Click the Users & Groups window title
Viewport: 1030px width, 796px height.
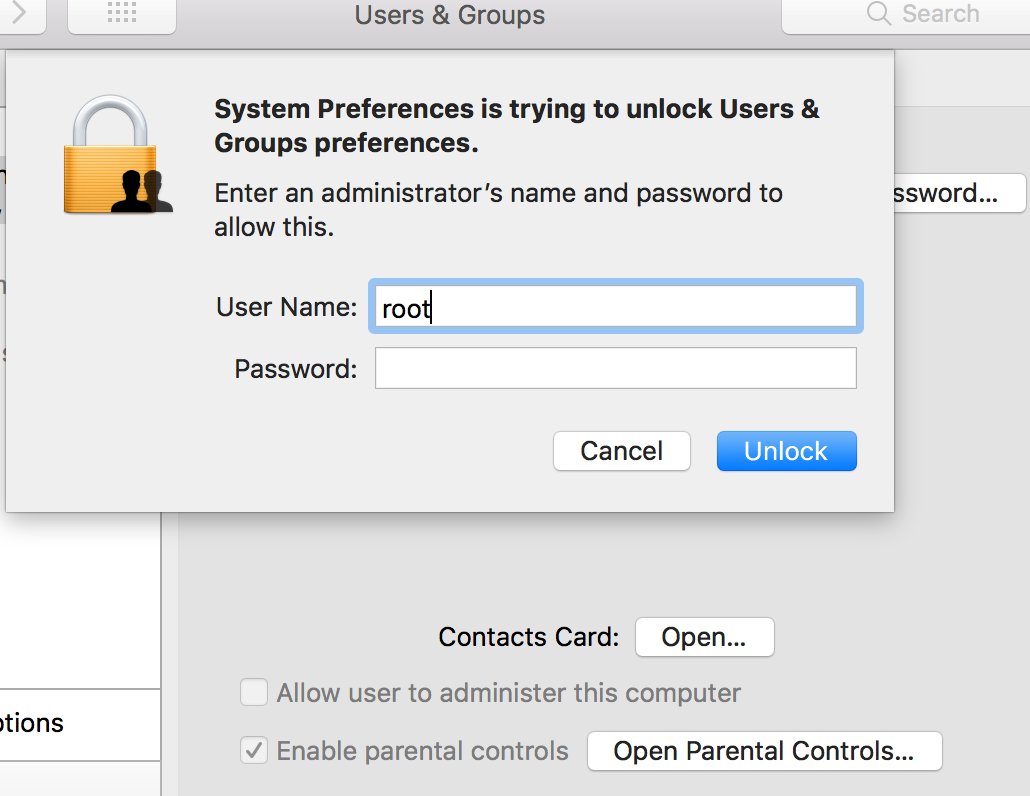coord(450,15)
